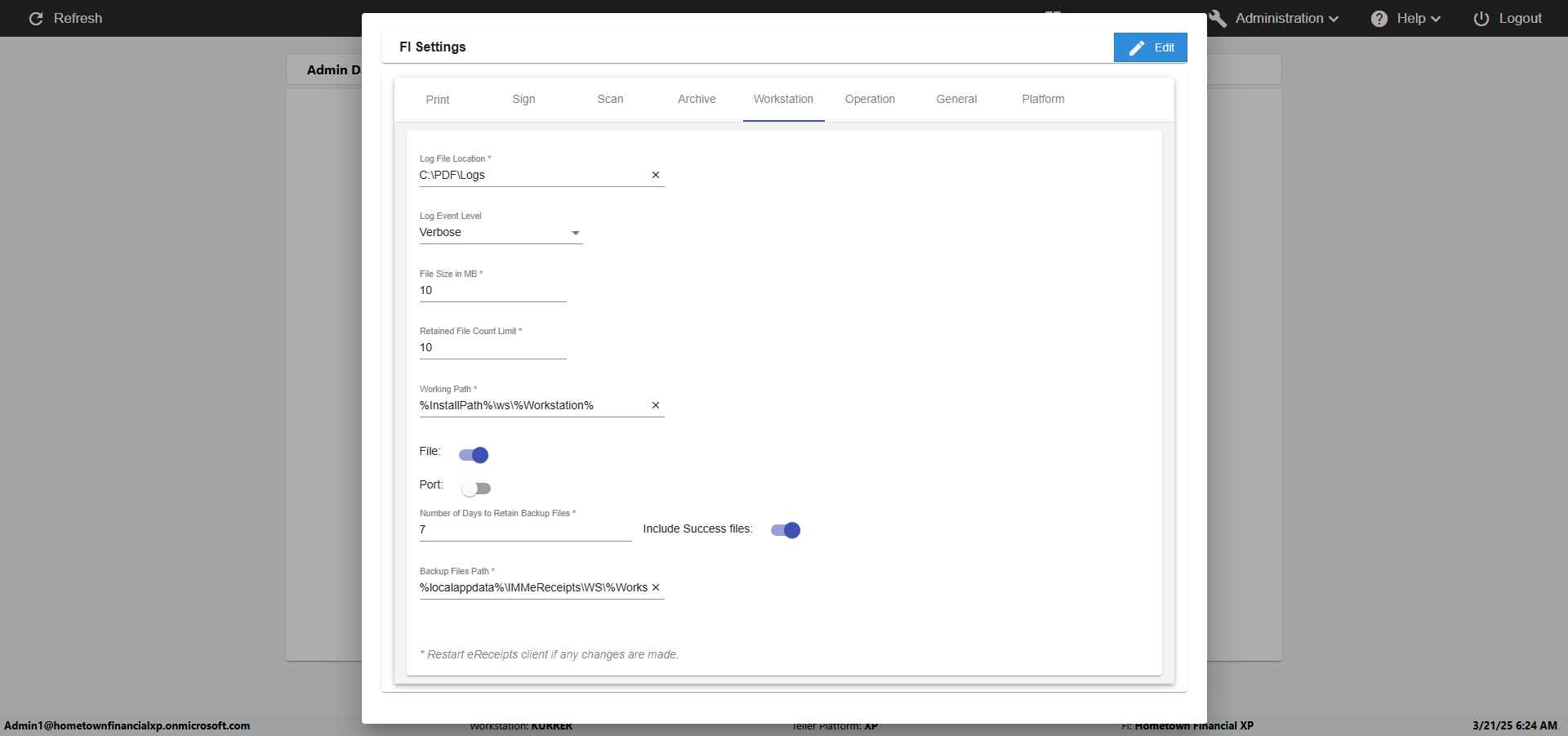Open the Administration menu label
This screenshot has height=736, width=1568.
[x=1279, y=18]
